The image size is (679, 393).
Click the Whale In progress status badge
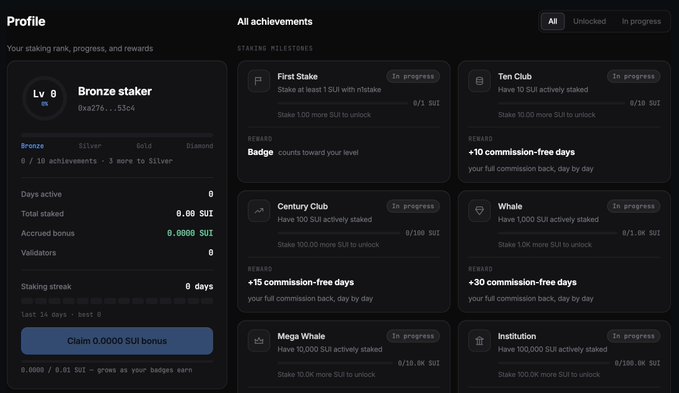pyautogui.click(x=633, y=206)
